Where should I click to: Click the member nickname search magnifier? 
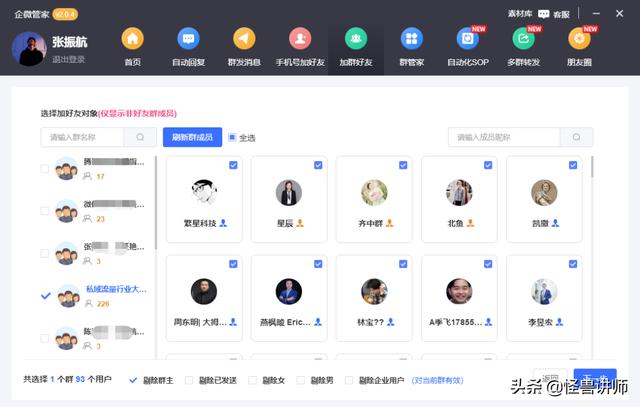point(576,137)
